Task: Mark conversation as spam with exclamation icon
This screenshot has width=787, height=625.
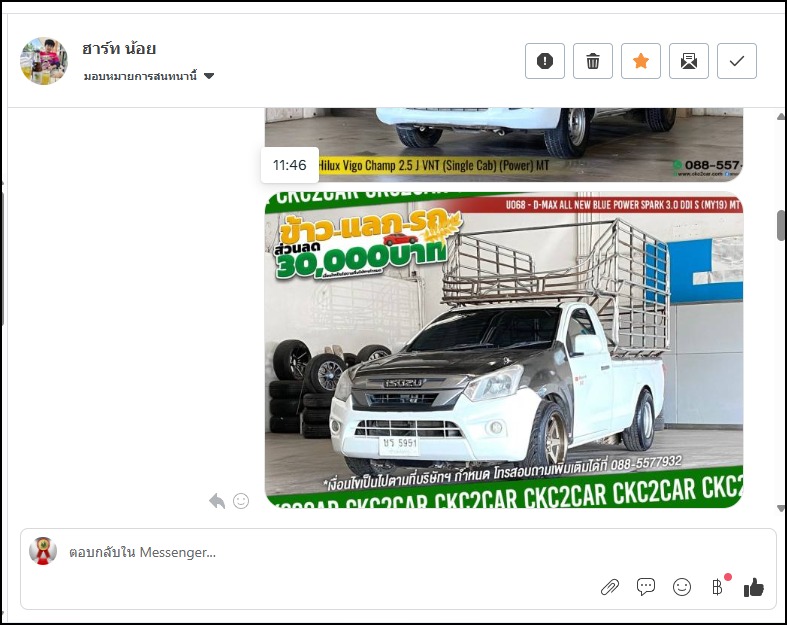Action: coord(545,61)
